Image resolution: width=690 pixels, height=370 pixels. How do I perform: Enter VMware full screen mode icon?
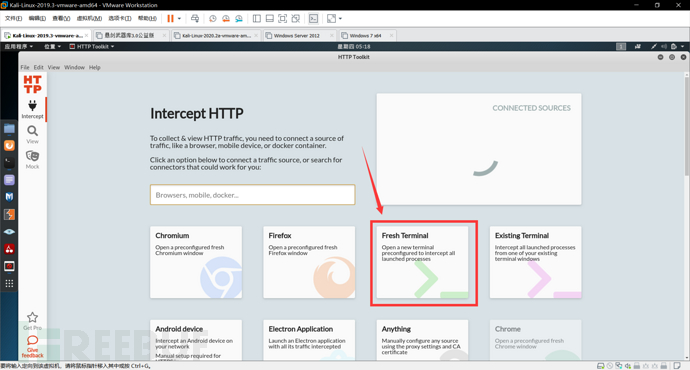click(x=283, y=18)
